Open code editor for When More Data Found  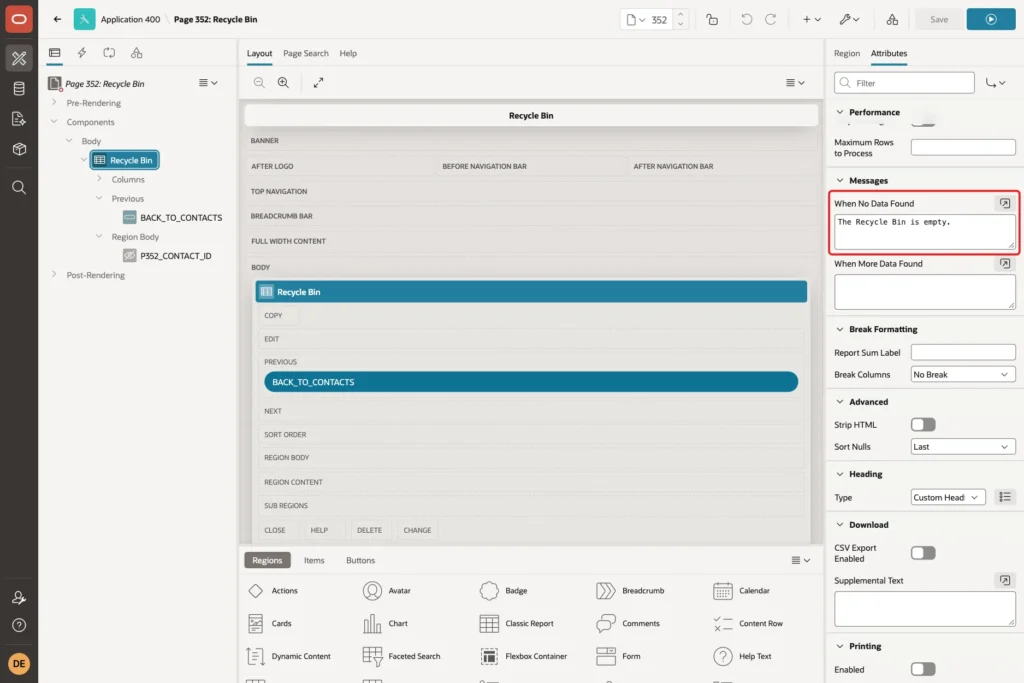(1005, 263)
